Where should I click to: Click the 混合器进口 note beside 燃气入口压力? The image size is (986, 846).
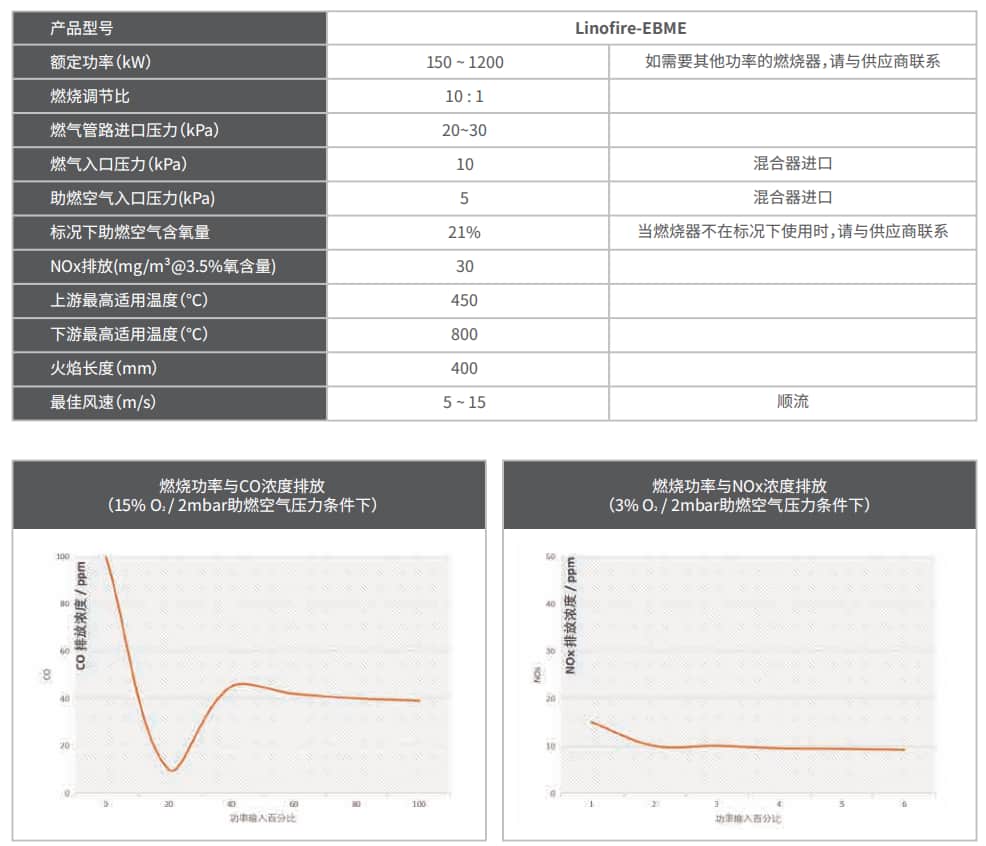[795, 164]
